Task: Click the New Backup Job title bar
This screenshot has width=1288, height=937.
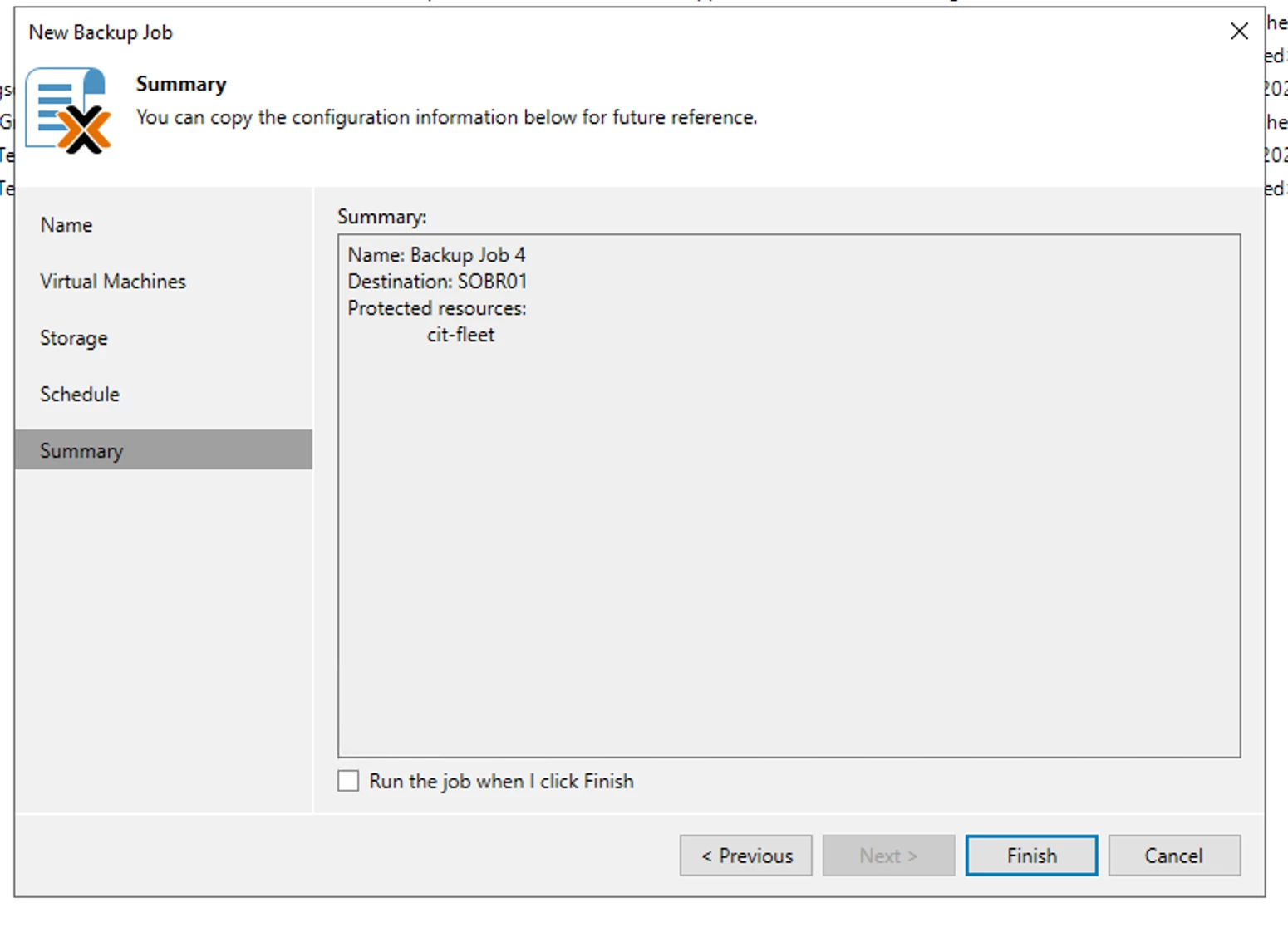Action: pyautogui.click(x=101, y=32)
